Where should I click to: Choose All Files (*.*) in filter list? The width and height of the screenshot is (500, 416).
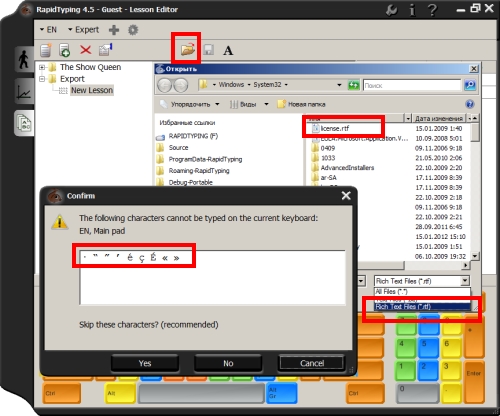tap(422, 292)
